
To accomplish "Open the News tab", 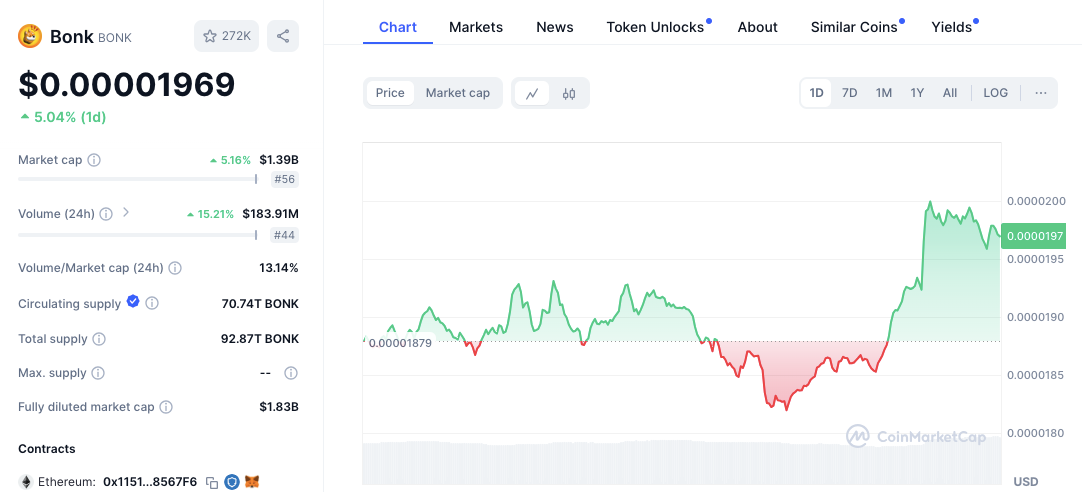I will click(555, 27).
